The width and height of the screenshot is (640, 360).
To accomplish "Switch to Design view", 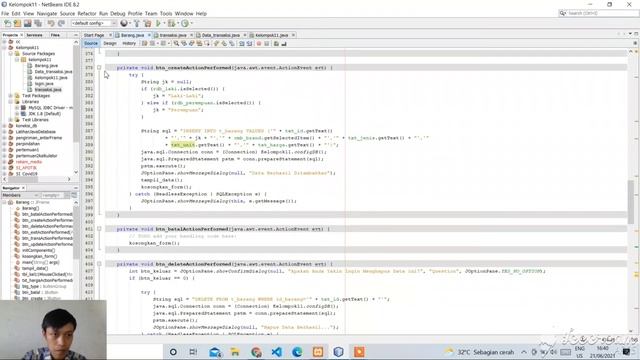I will click(110, 43).
